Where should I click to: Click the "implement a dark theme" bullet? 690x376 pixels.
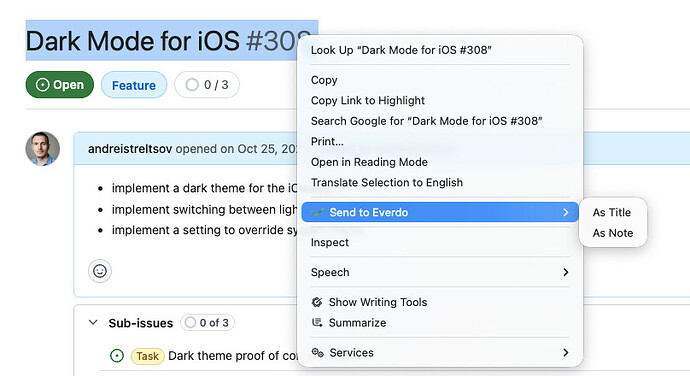205,188
